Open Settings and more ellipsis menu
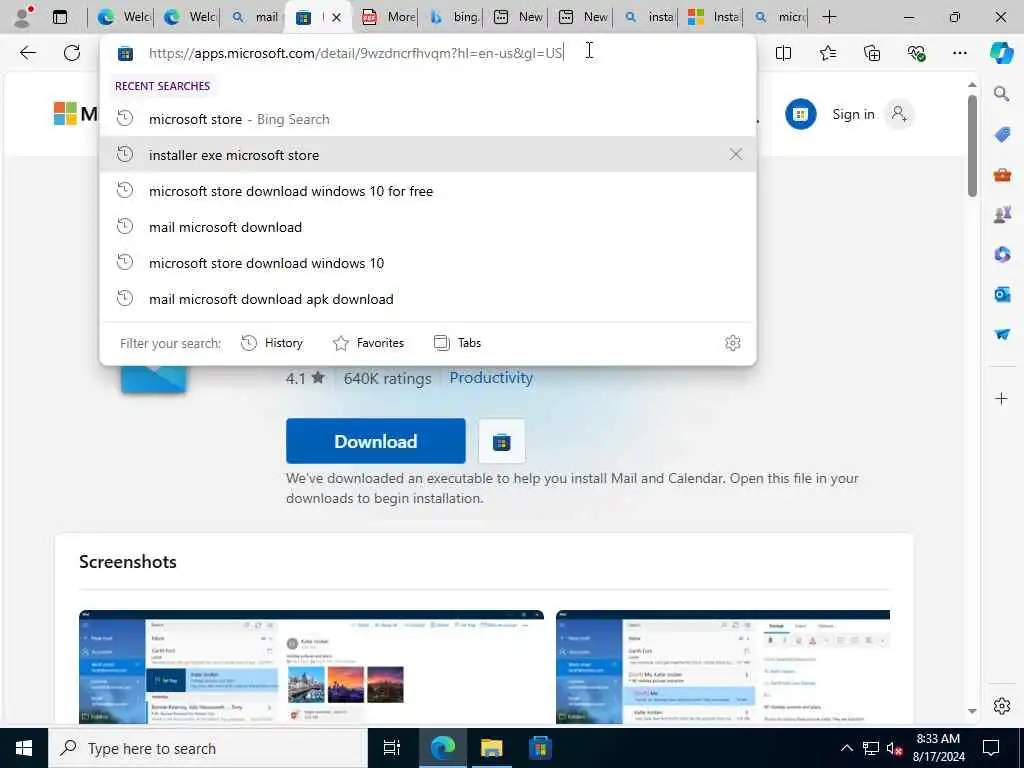This screenshot has height=768, width=1024. pyautogui.click(x=959, y=53)
